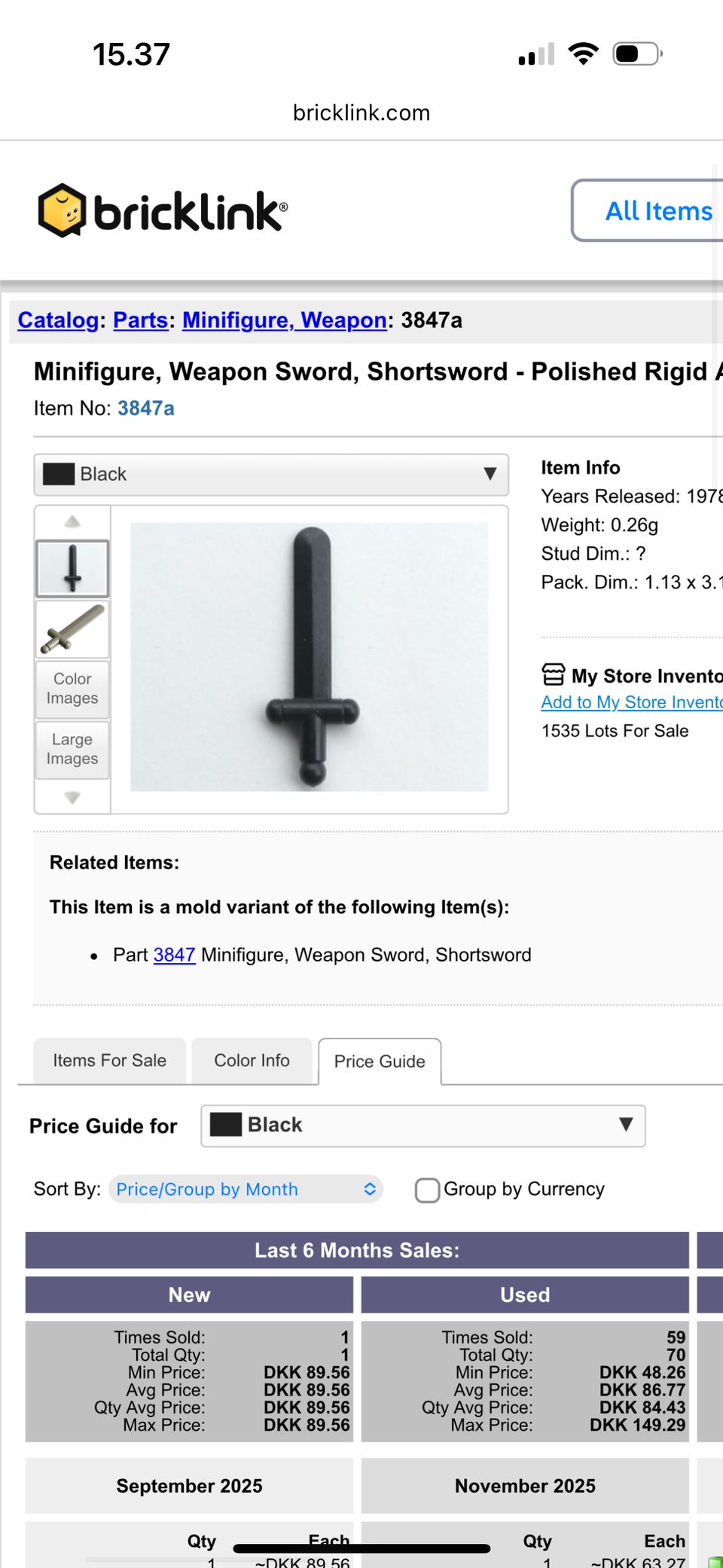This screenshot has height=1568, width=723.
Task: Tap the bricklink.com address bar
Action: click(x=361, y=113)
